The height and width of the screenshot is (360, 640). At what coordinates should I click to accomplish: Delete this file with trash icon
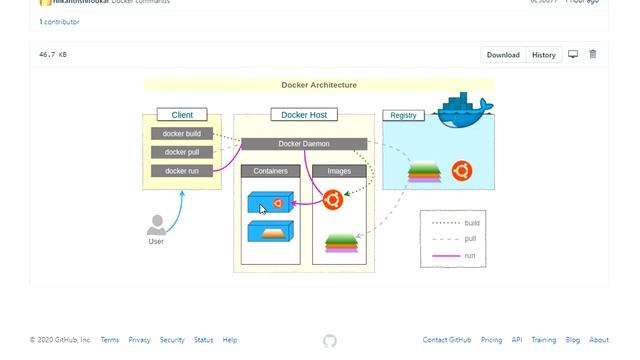click(593, 54)
